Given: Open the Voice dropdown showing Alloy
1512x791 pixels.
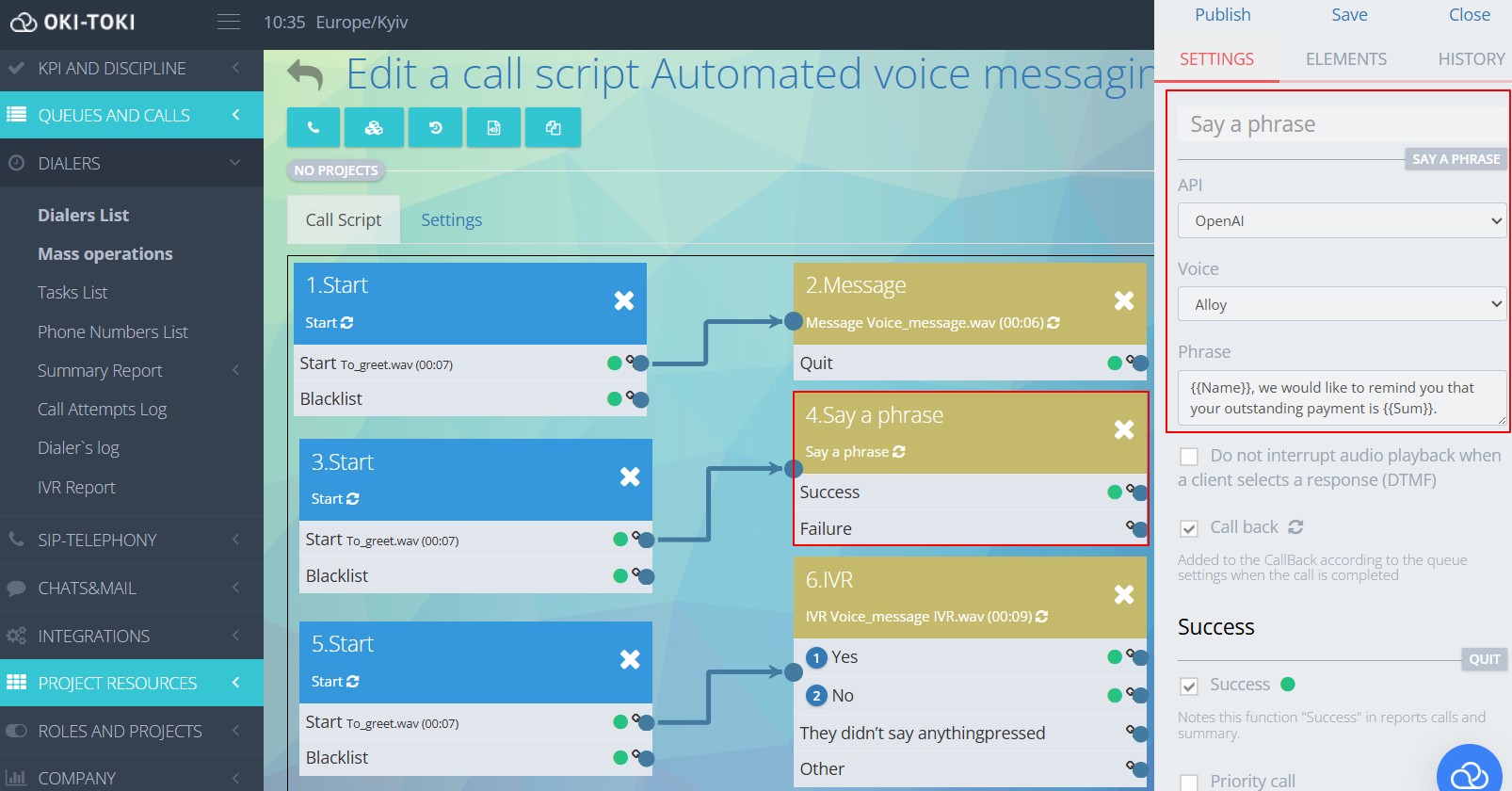Looking at the screenshot, I should [x=1342, y=305].
